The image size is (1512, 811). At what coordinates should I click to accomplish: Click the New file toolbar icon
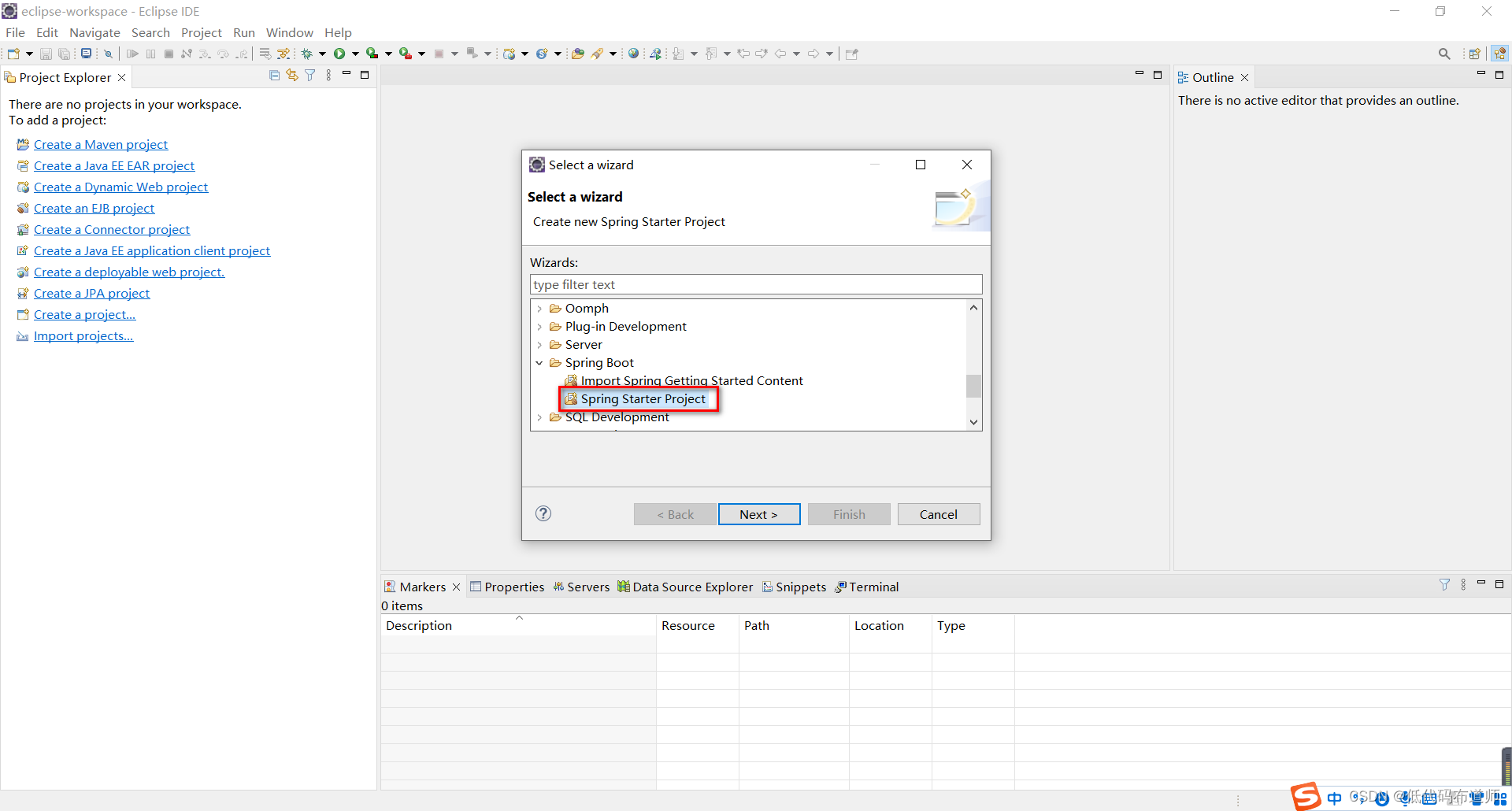tap(13, 54)
